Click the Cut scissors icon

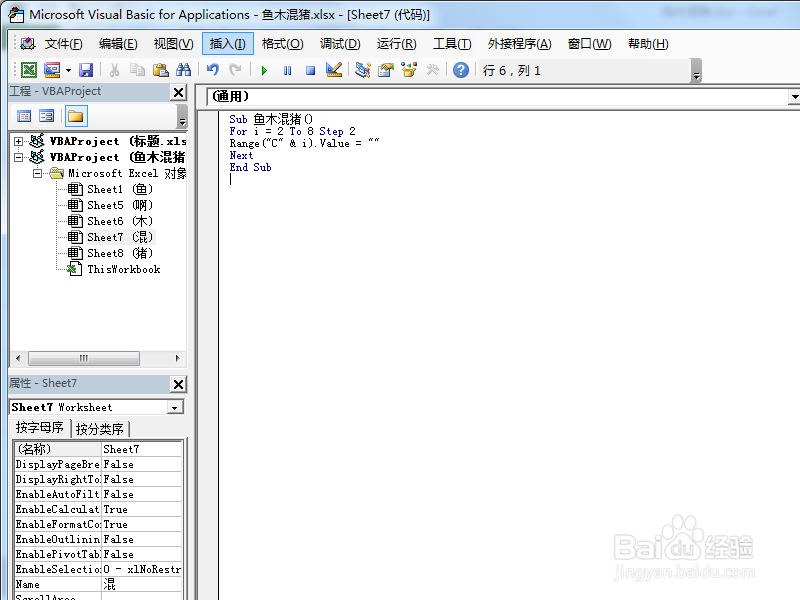click(114, 70)
